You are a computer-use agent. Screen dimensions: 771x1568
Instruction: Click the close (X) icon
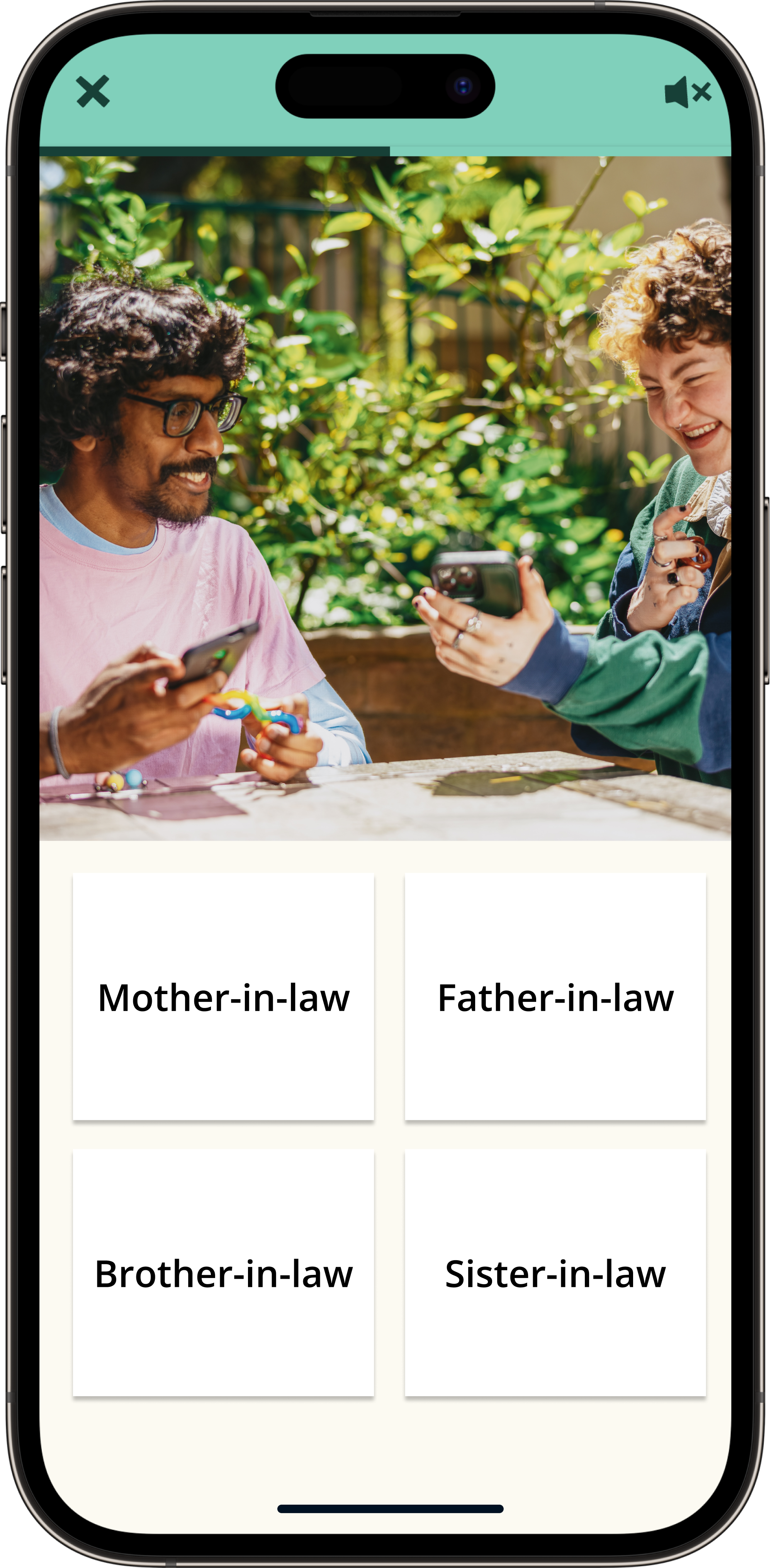pyautogui.click(x=92, y=92)
